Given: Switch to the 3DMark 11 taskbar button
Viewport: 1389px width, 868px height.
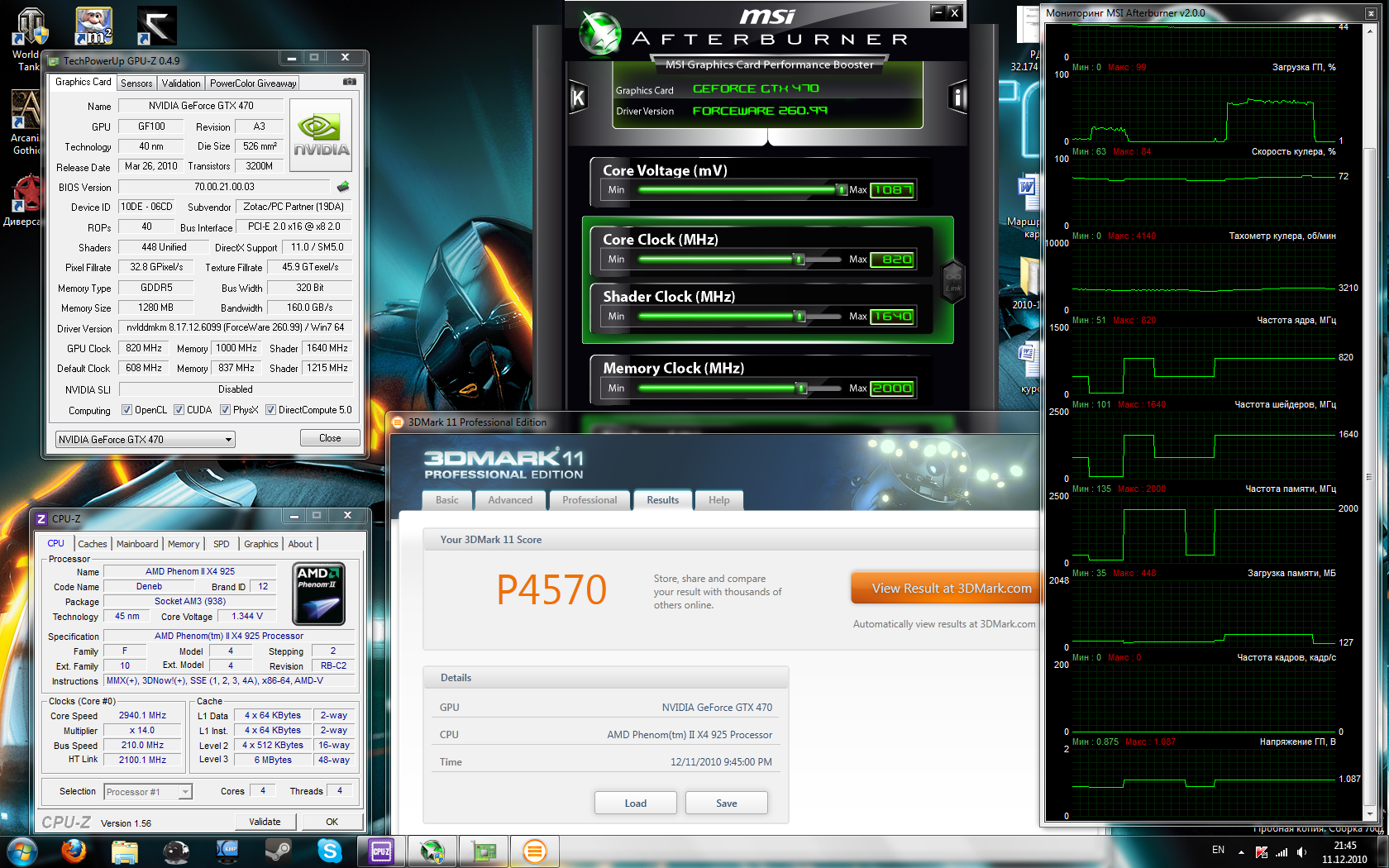Looking at the screenshot, I should point(535,851).
